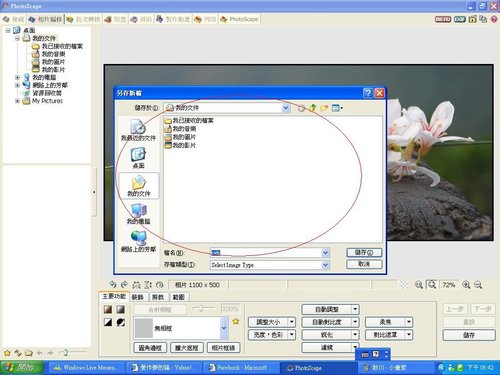Click the 擴大底框 margin button
Screen dimensions: 500x375
187,348
